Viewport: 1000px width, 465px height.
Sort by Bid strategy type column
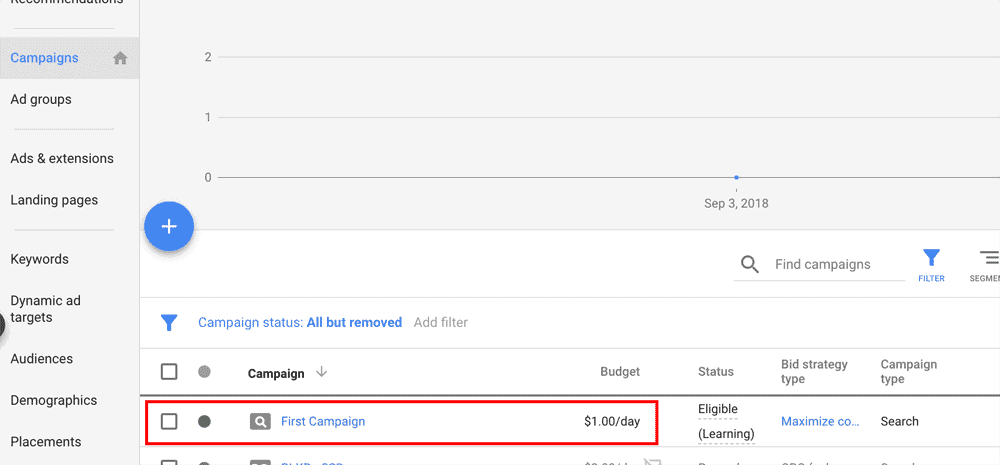point(814,372)
